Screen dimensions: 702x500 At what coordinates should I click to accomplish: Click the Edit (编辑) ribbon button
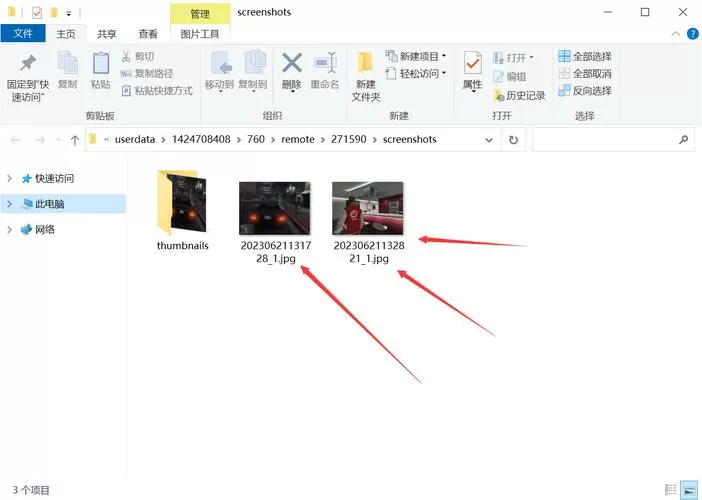[x=509, y=77]
